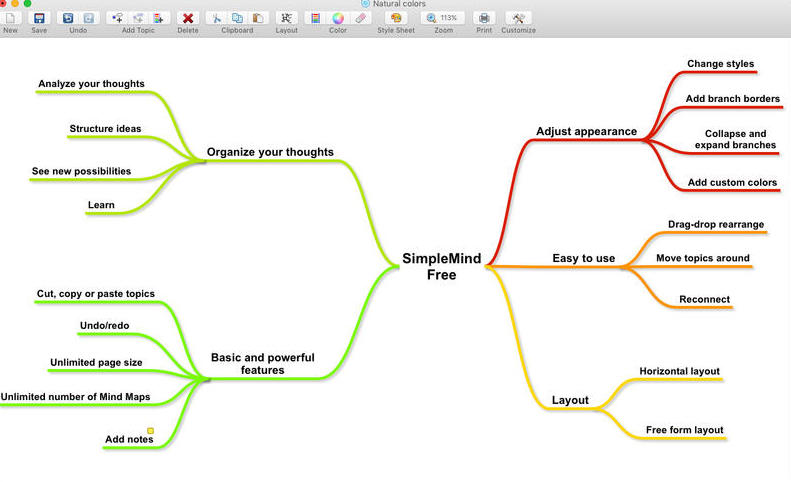The height and width of the screenshot is (482, 791).
Task: Select the 'Change styles' topic
Action: 720,64
